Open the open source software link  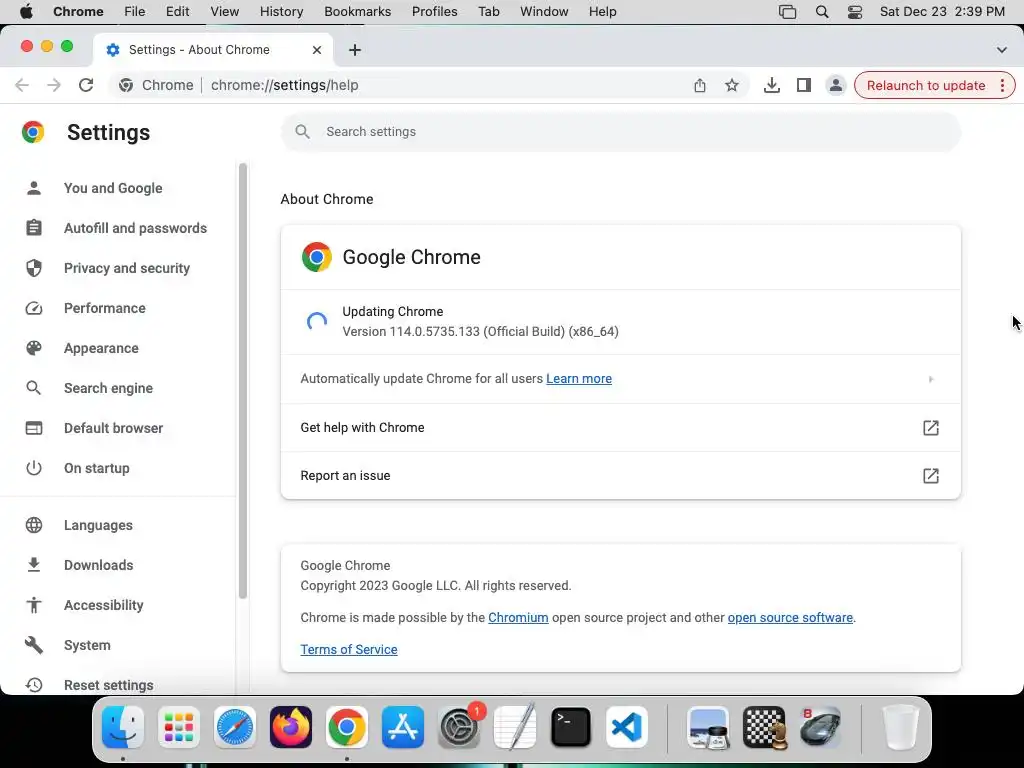point(790,617)
